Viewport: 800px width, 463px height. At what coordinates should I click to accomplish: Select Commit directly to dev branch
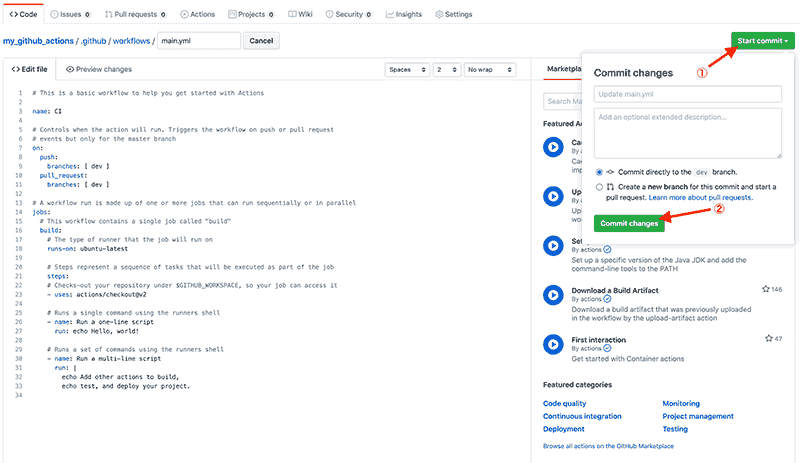(599, 172)
